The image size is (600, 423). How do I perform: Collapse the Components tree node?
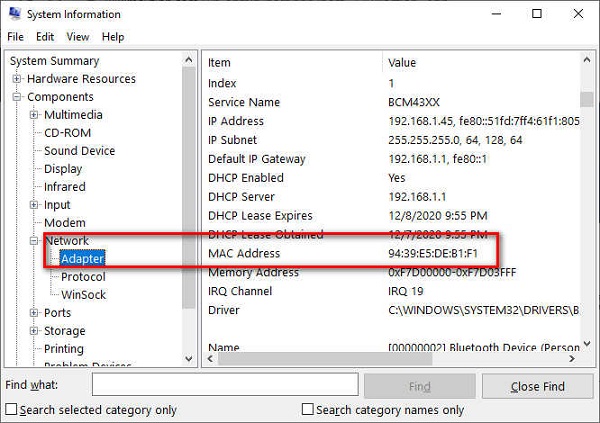[x=17, y=97]
